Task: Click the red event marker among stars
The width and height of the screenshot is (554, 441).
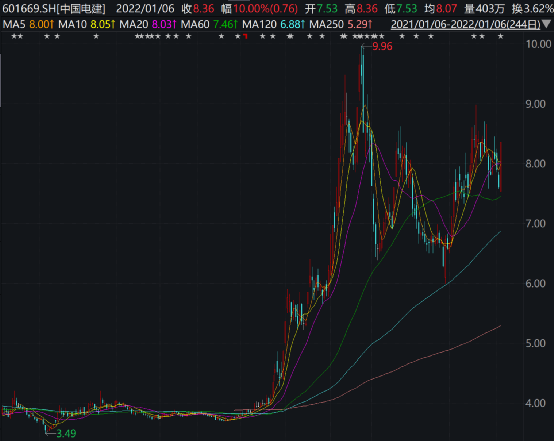Action: 245,36
